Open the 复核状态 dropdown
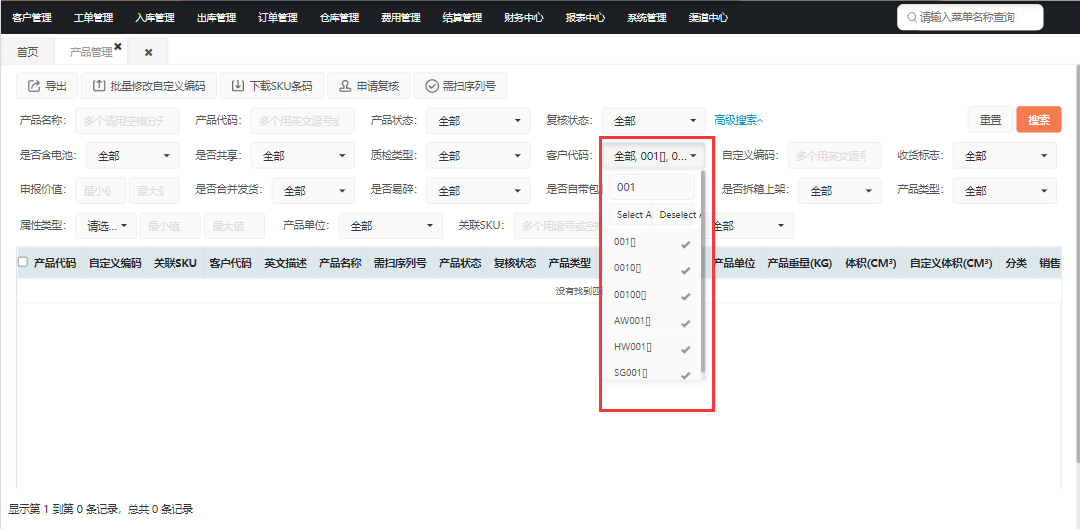The image size is (1080, 529). pos(654,121)
